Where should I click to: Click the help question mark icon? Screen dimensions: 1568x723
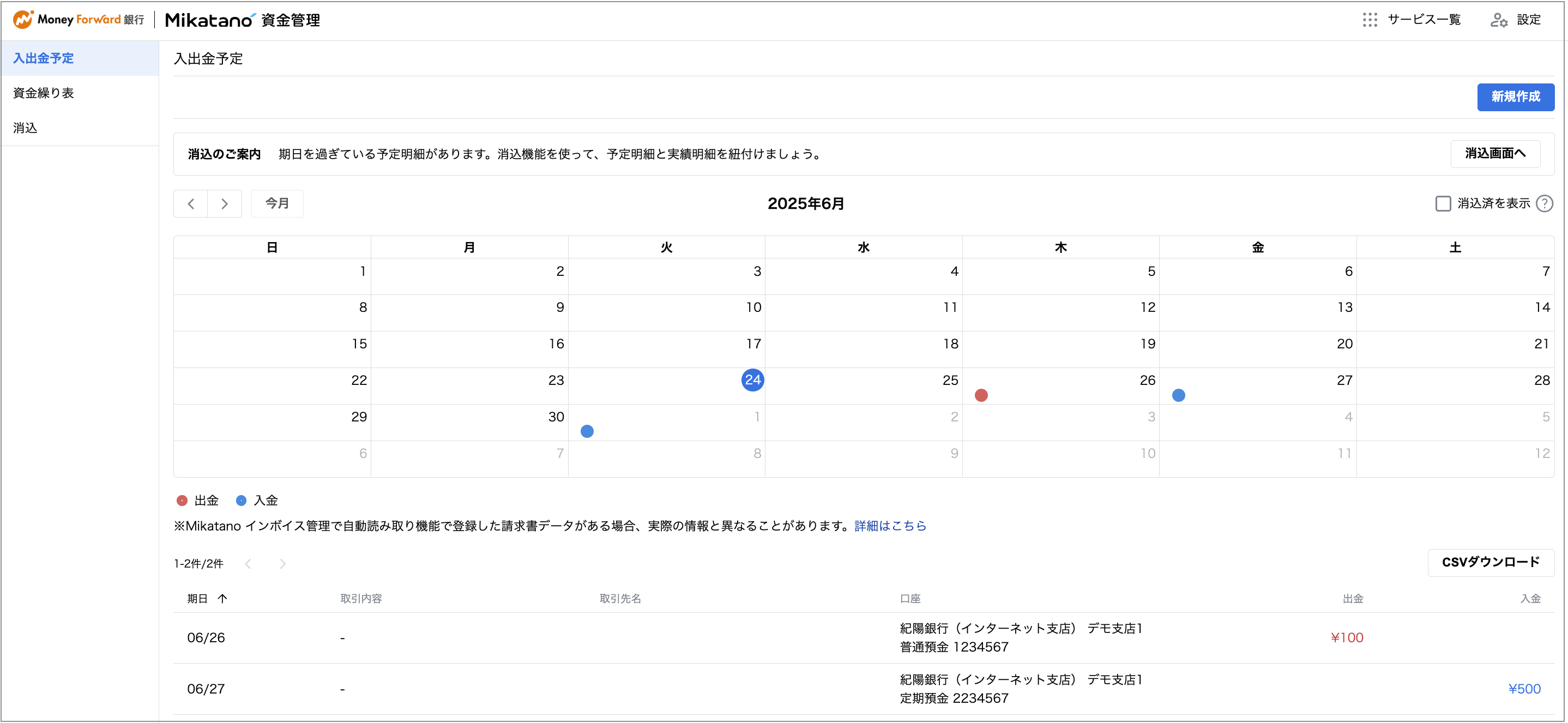pos(1544,203)
